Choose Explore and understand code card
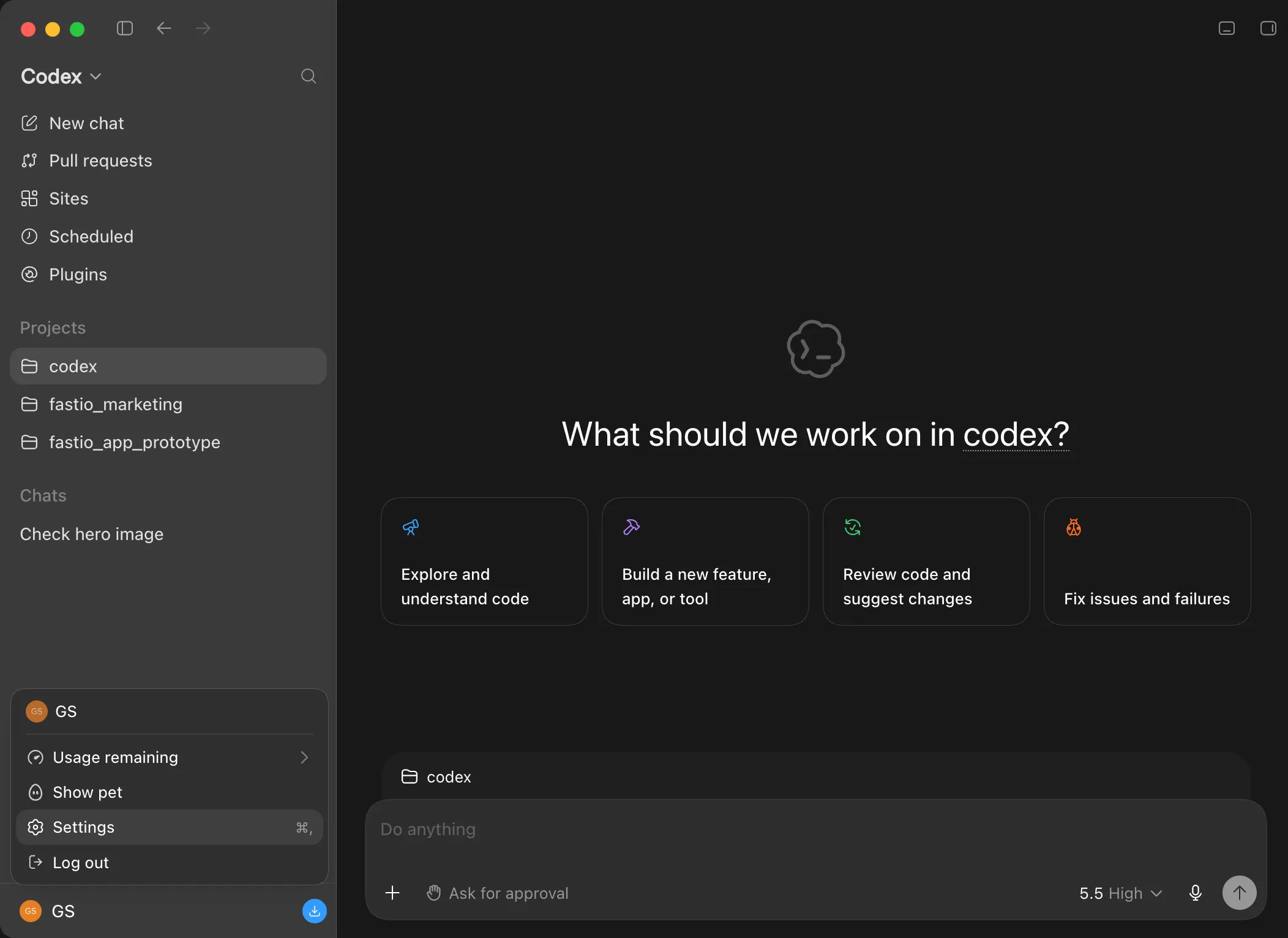Screen dimensions: 1288x938 tap(484, 561)
